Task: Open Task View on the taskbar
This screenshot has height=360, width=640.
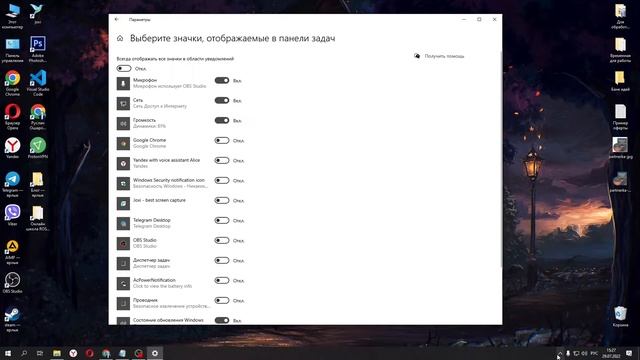Action: 40,353
